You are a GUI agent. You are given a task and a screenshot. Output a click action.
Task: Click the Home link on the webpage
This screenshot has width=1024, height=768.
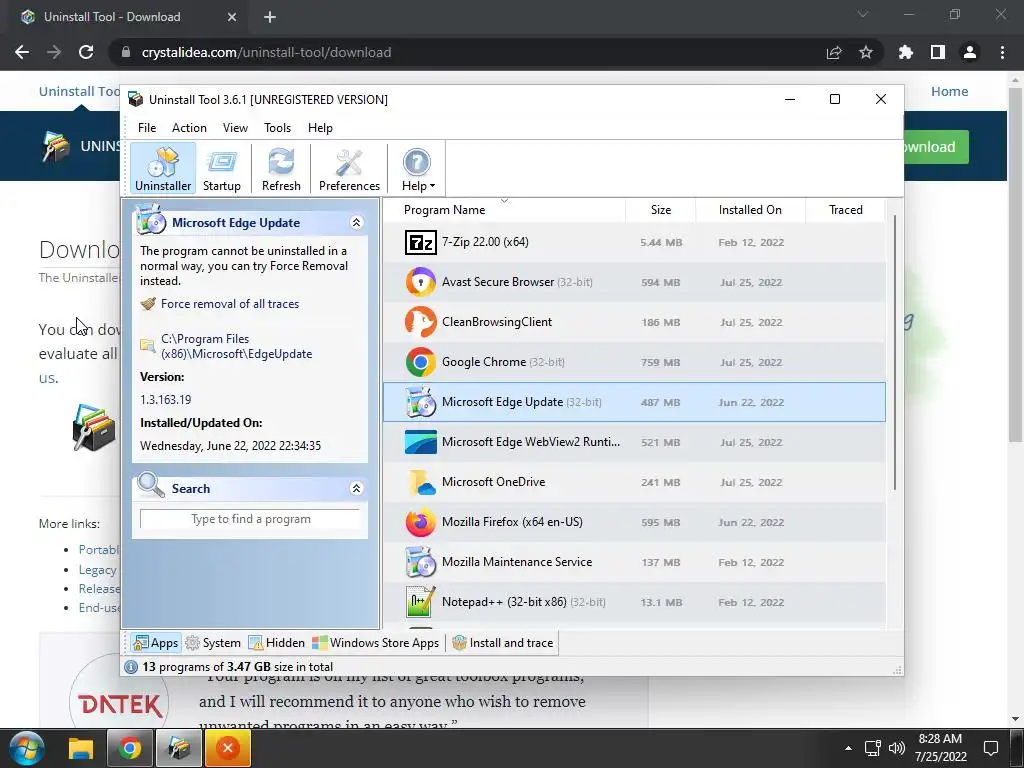(x=949, y=91)
